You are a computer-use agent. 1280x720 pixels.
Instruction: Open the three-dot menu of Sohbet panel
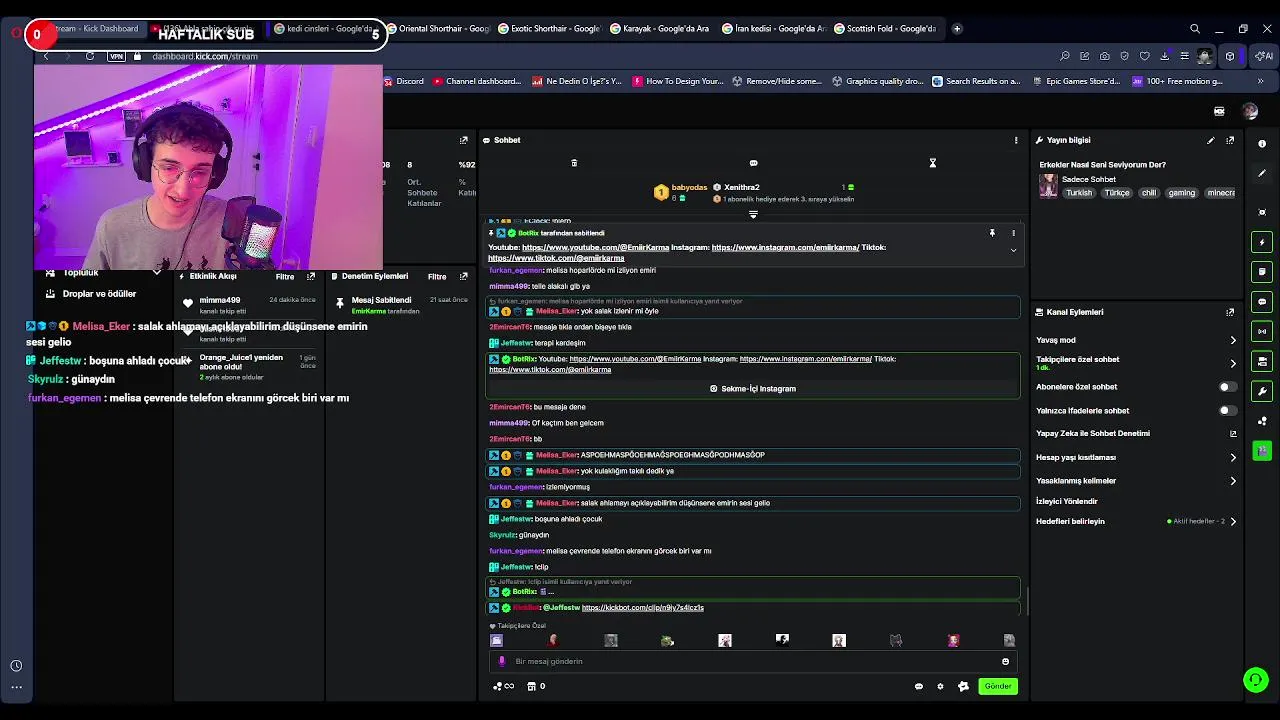(1016, 140)
